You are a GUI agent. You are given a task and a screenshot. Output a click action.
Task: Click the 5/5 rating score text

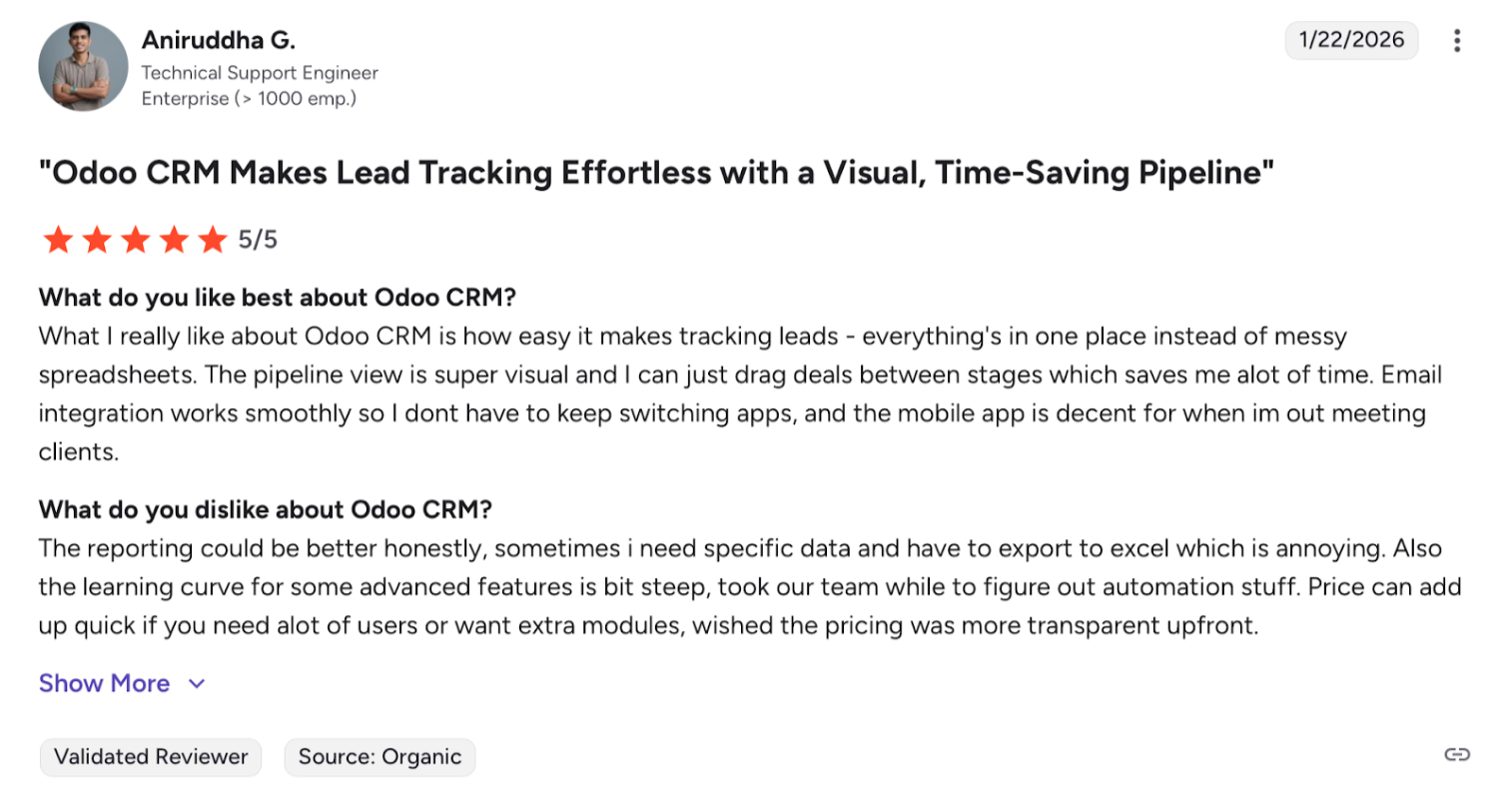click(258, 240)
